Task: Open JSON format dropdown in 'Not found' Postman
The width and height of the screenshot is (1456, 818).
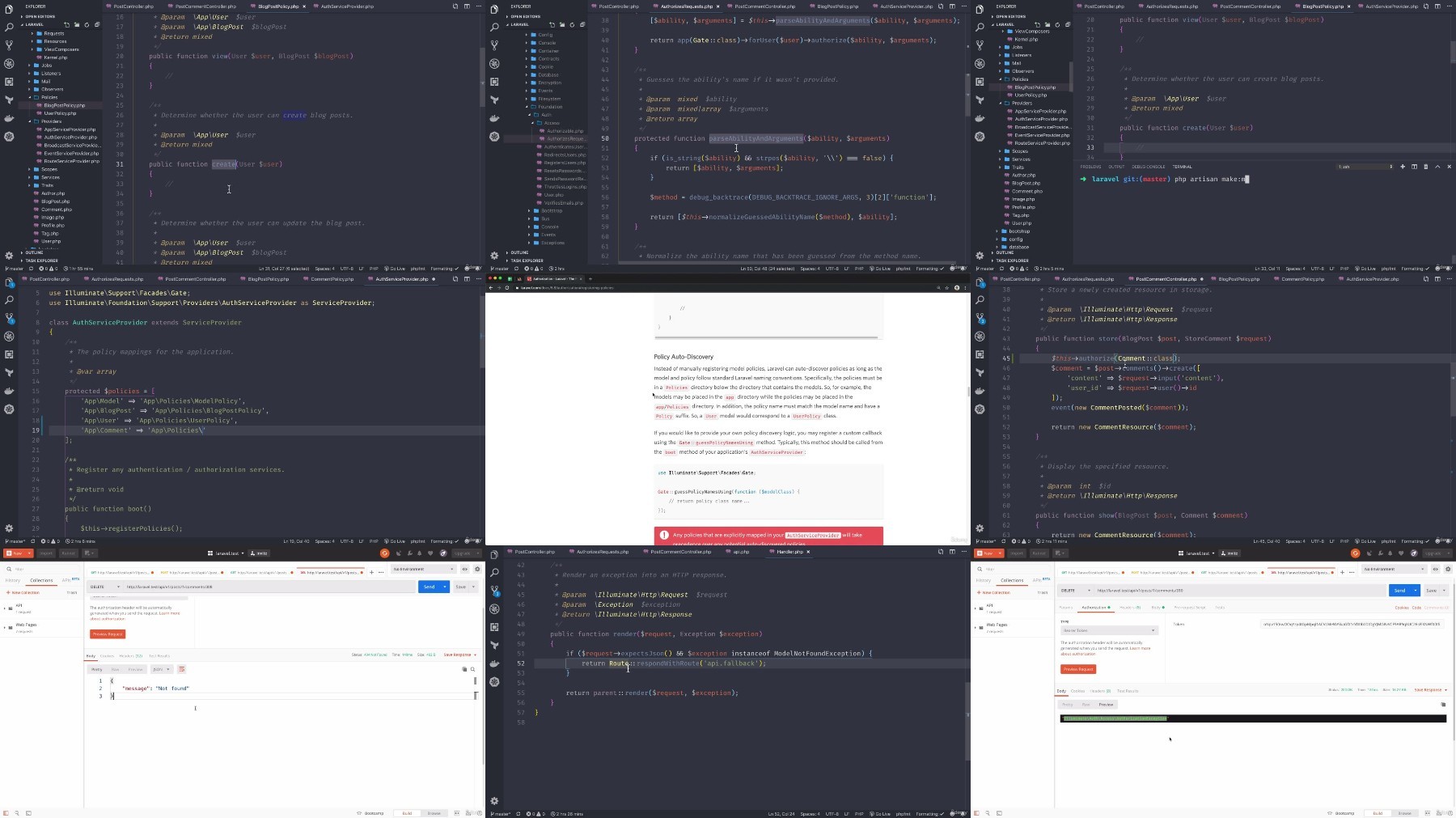Action: (161, 669)
